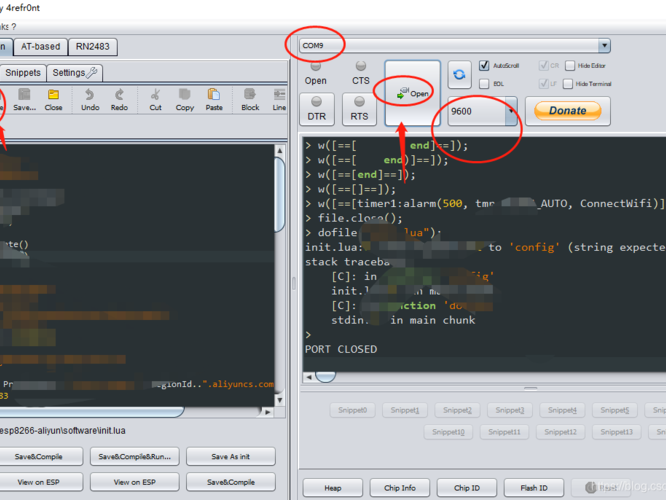Click the Snippet0 button

[x=353, y=410]
